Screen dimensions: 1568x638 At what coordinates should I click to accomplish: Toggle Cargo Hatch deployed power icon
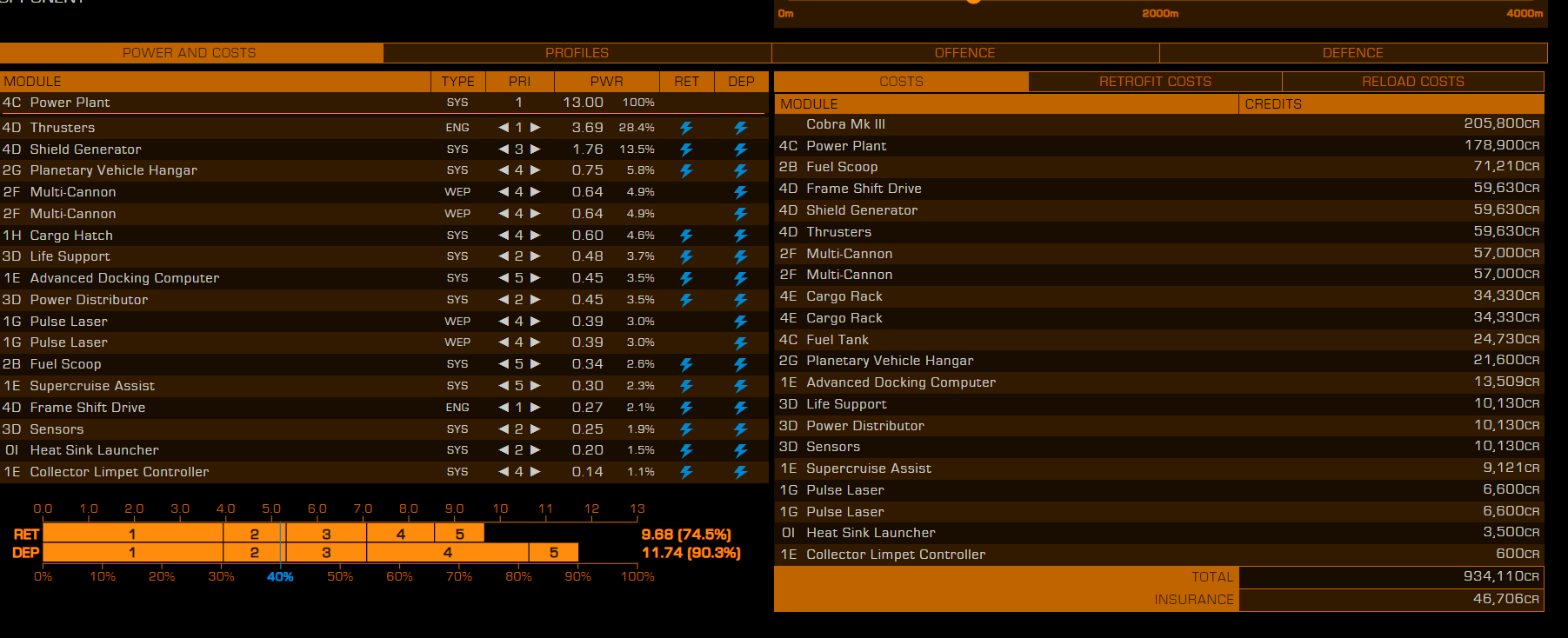point(741,236)
